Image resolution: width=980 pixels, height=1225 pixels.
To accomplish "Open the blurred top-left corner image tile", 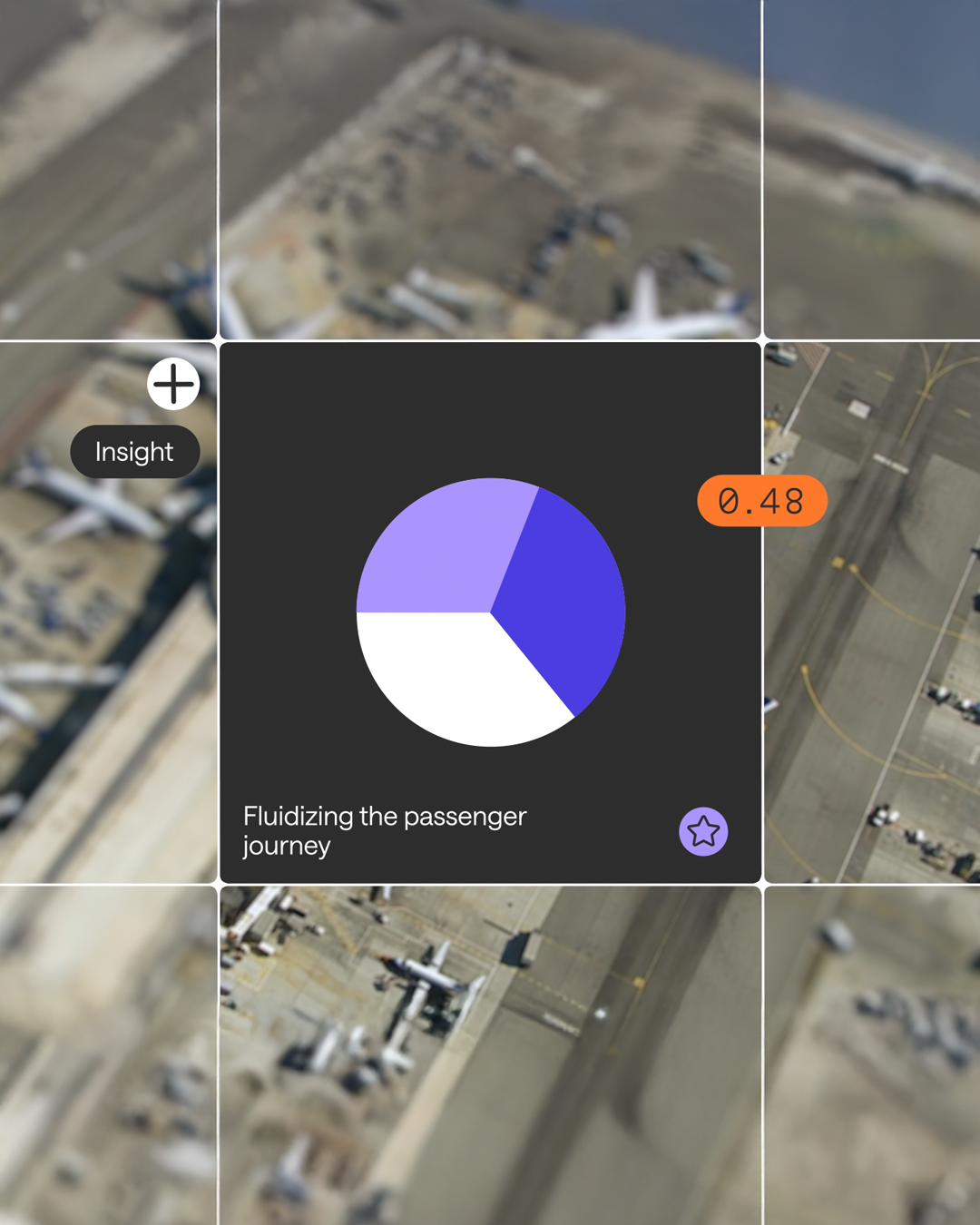I will click(x=108, y=169).
